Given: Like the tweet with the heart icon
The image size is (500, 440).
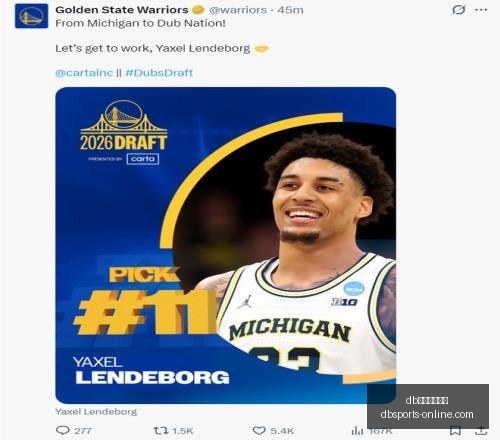Looking at the screenshot, I should click(x=259, y=431).
